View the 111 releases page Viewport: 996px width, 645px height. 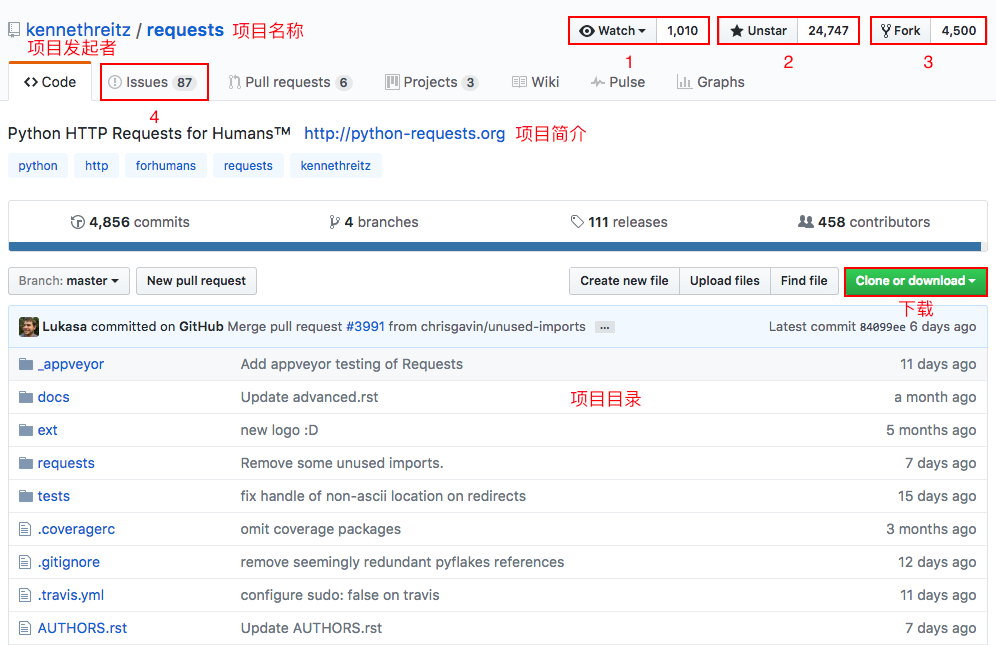619,222
